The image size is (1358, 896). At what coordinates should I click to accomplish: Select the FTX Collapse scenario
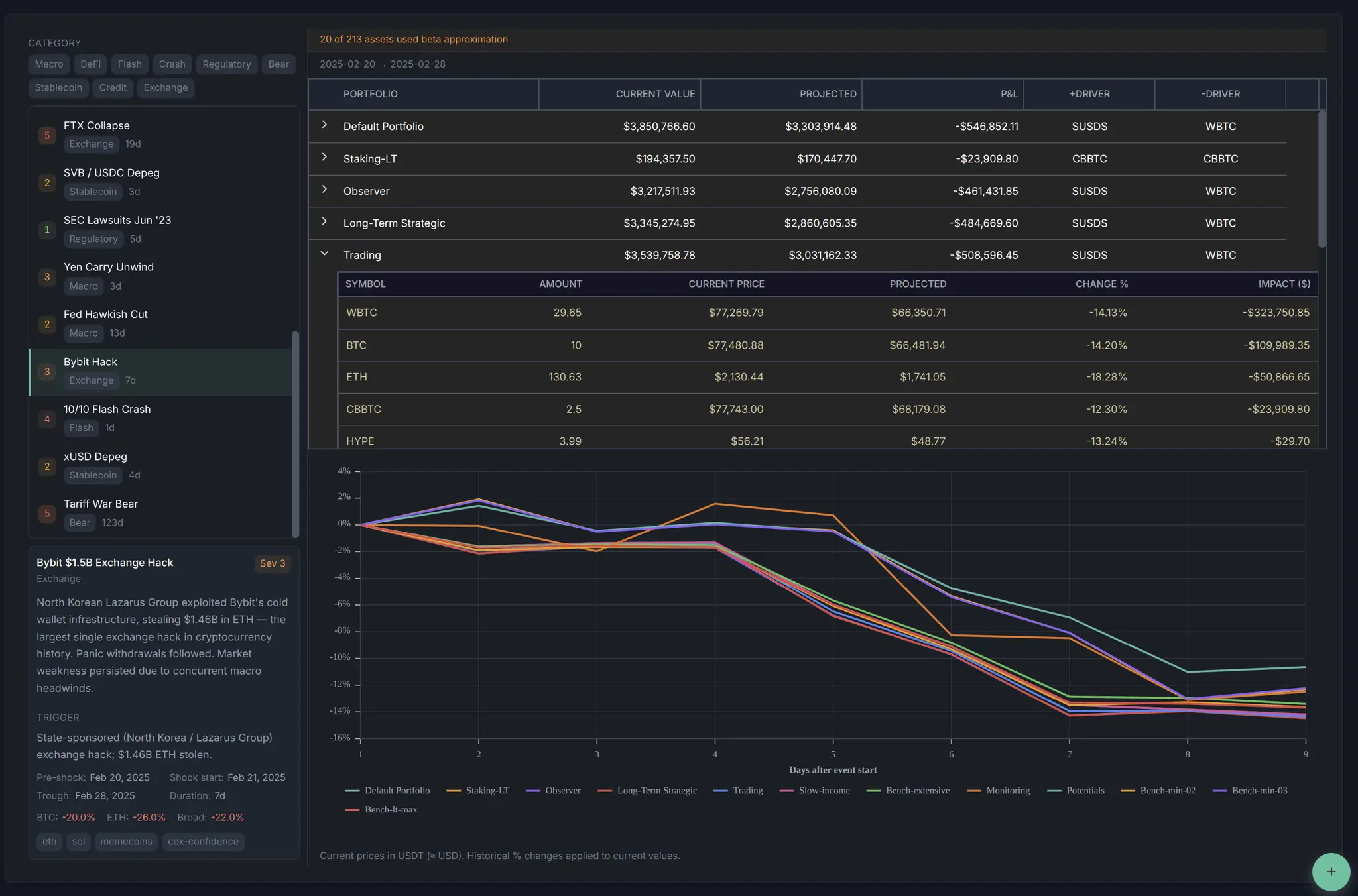160,135
